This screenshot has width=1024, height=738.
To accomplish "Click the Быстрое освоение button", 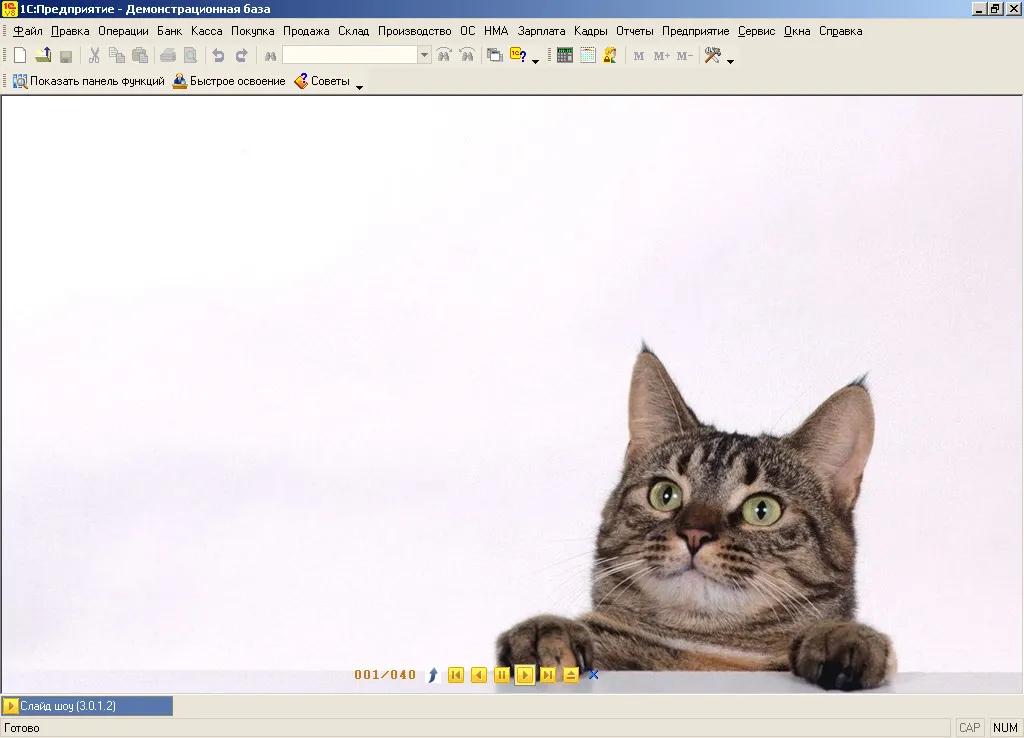I will pyautogui.click(x=229, y=82).
